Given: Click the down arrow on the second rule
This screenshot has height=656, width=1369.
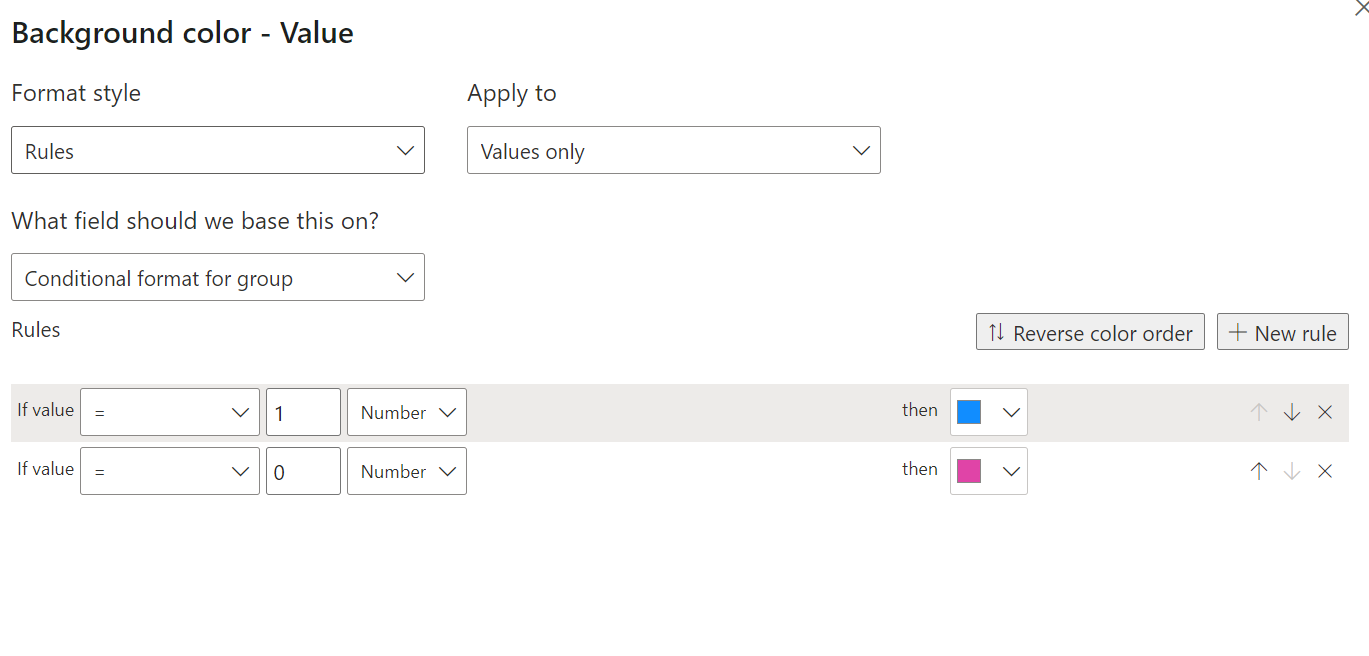Looking at the screenshot, I should (1292, 470).
